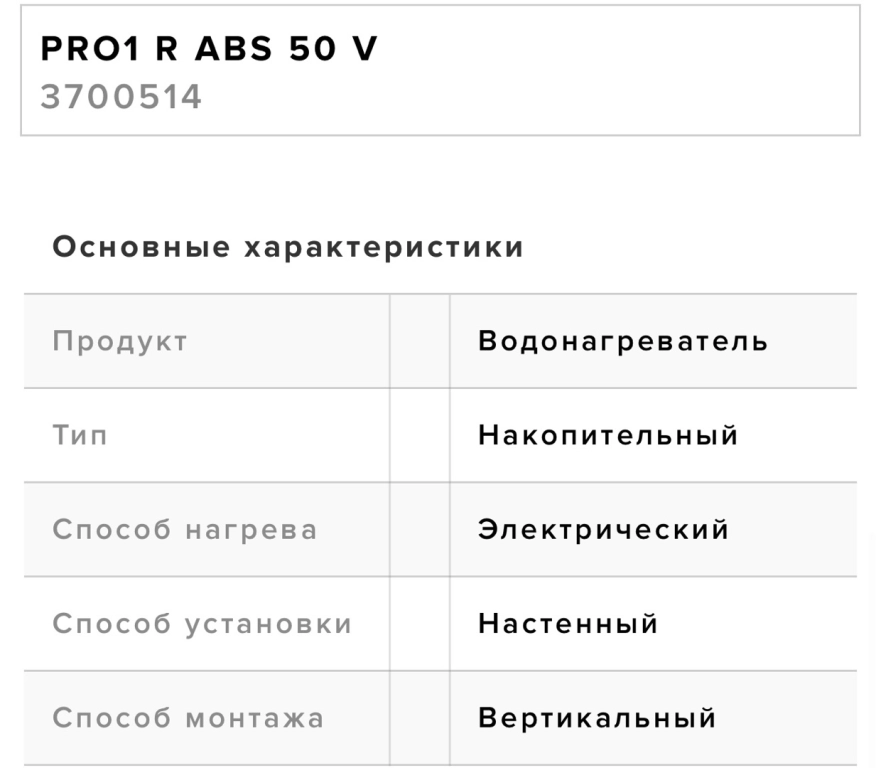Select the Способ монтажа label
Viewport: 881px width, 768px height.
click(x=188, y=718)
